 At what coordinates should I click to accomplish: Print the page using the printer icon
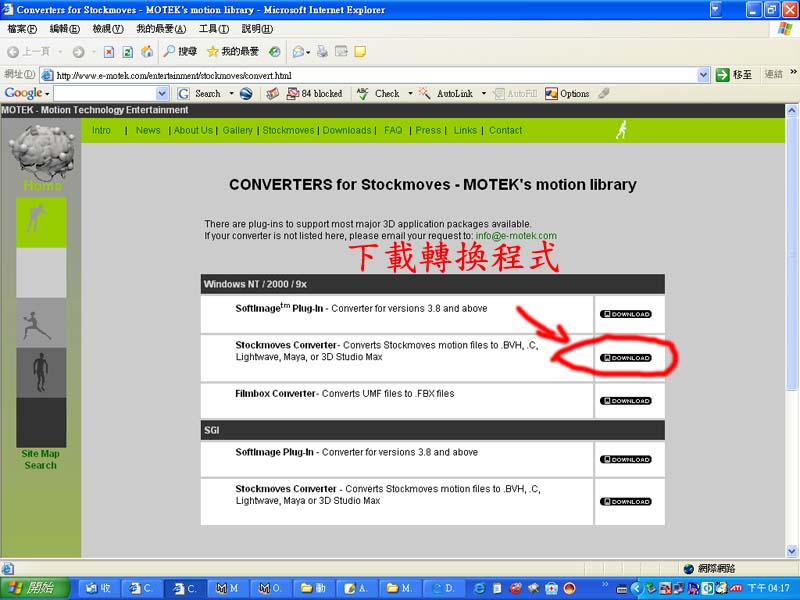[x=322, y=52]
